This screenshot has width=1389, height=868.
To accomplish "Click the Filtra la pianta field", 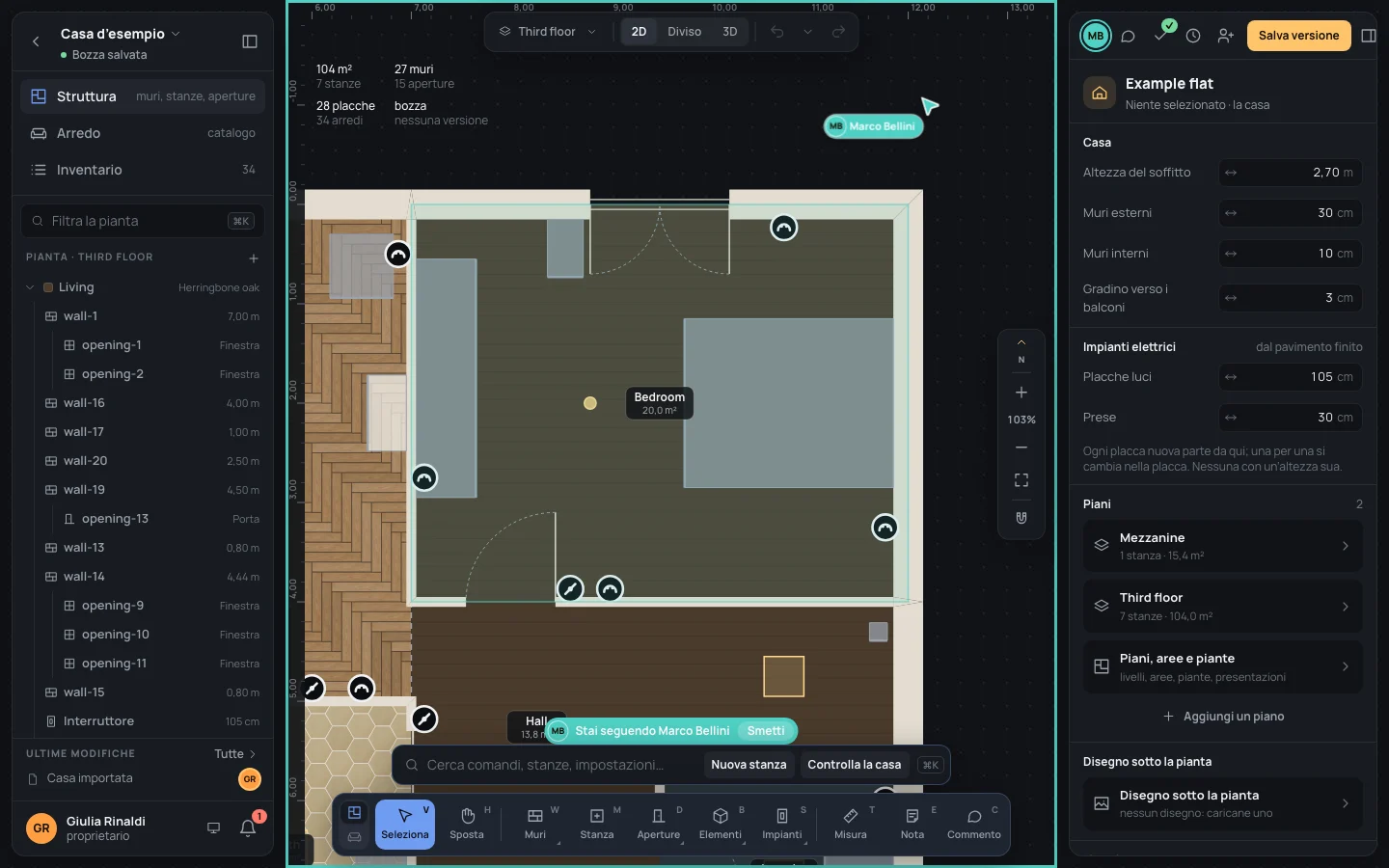I will 143,221.
